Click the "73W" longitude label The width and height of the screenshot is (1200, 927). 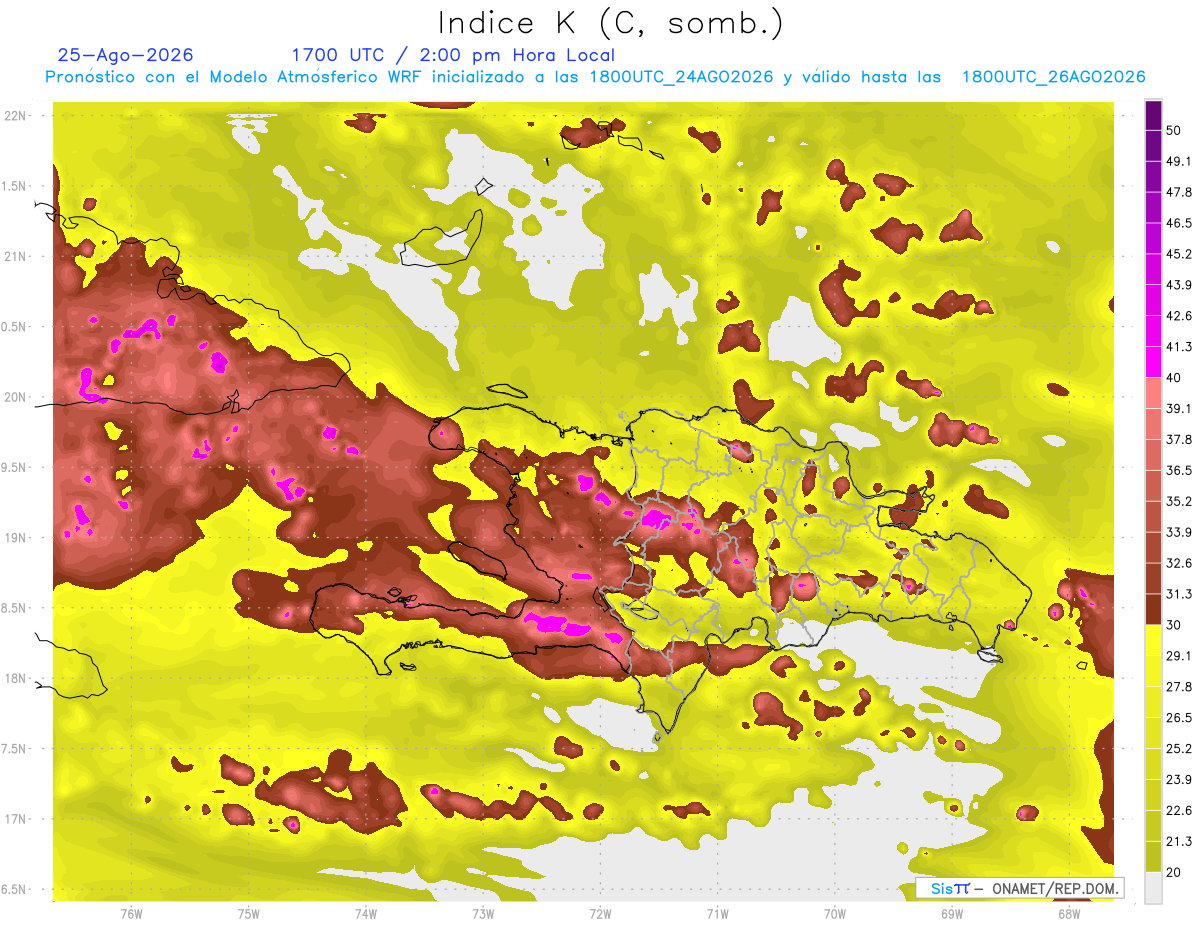coord(483,914)
